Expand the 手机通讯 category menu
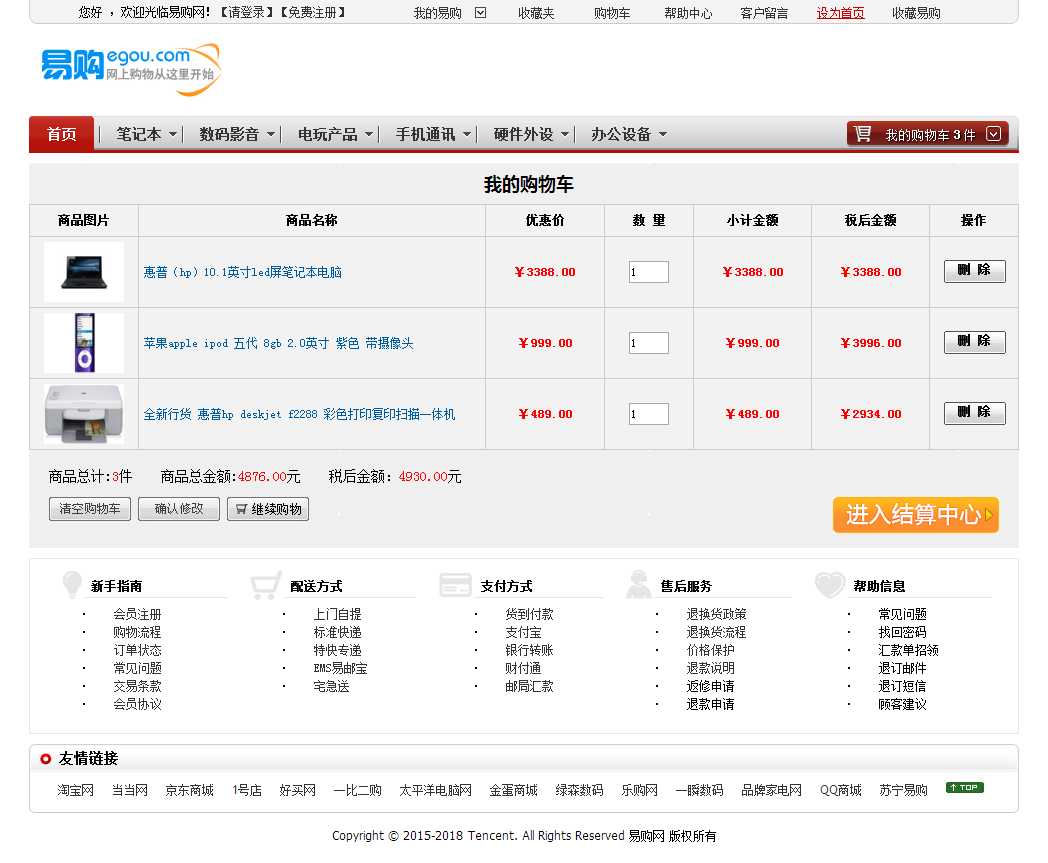Viewport: 1048px width, 863px height. [x=467, y=135]
